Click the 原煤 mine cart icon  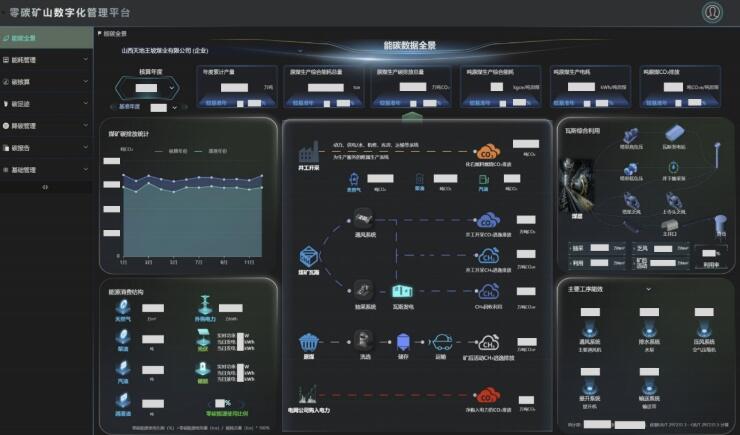(308, 341)
